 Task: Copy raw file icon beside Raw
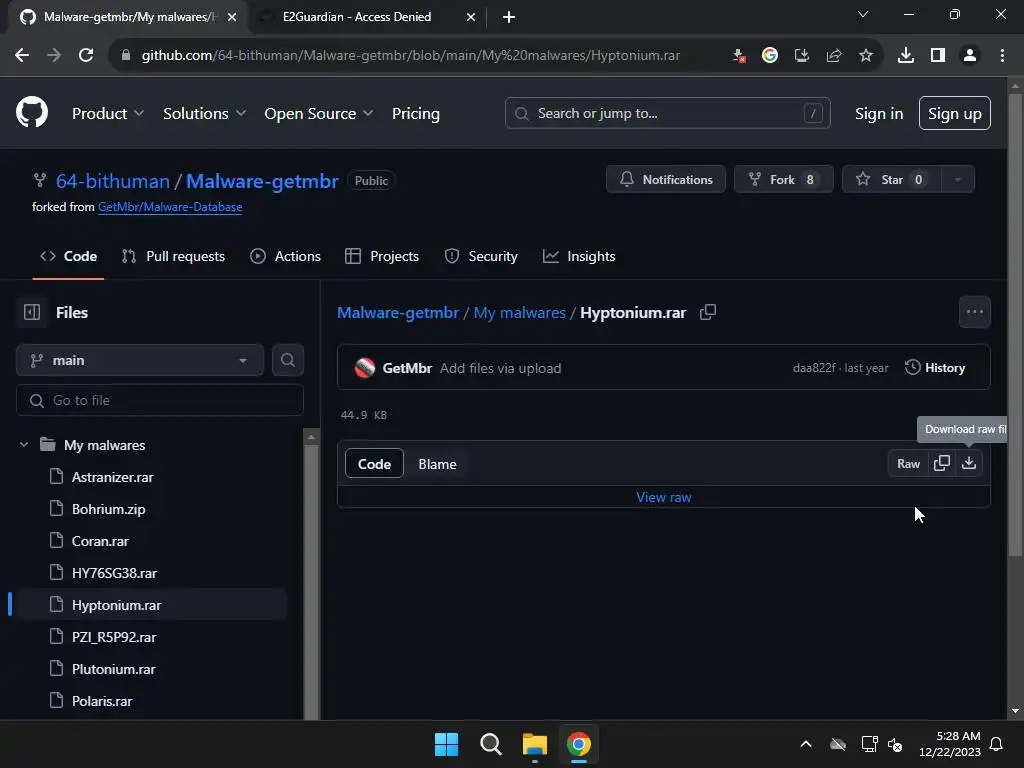(942, 463)
